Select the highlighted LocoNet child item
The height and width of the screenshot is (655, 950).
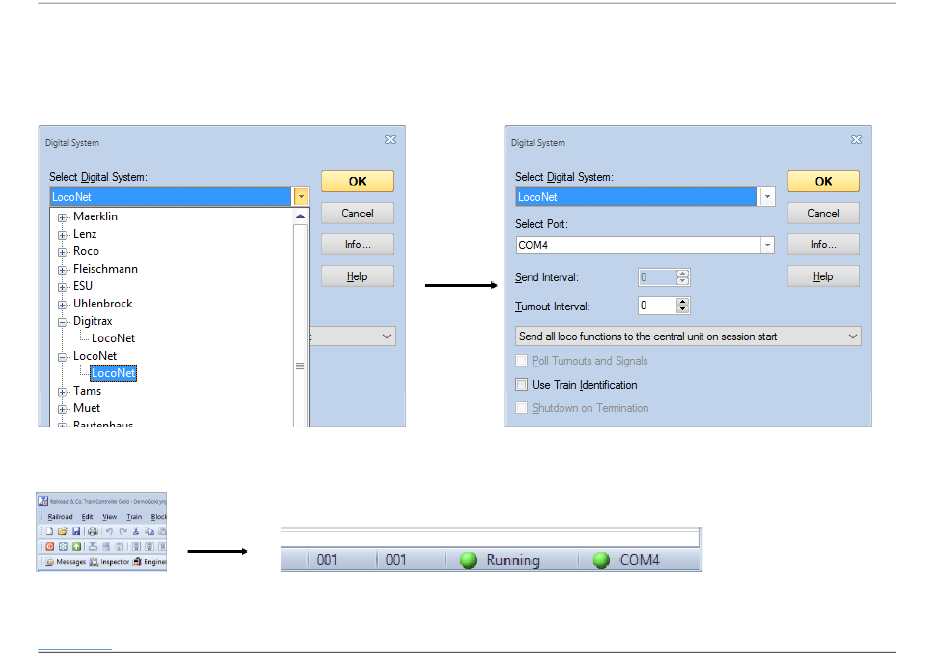tap(113, 373)
